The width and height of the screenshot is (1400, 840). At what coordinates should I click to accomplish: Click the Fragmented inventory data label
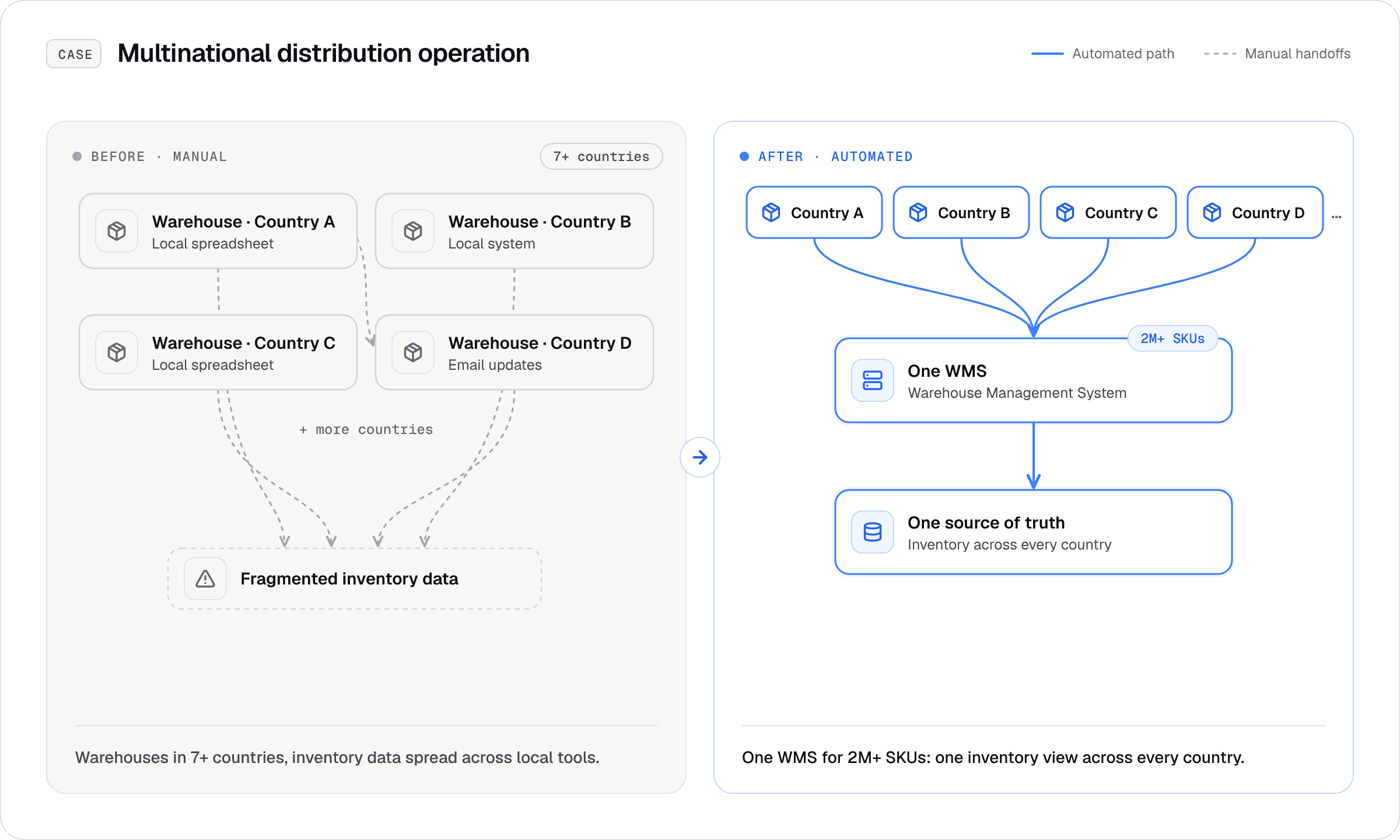349,579
